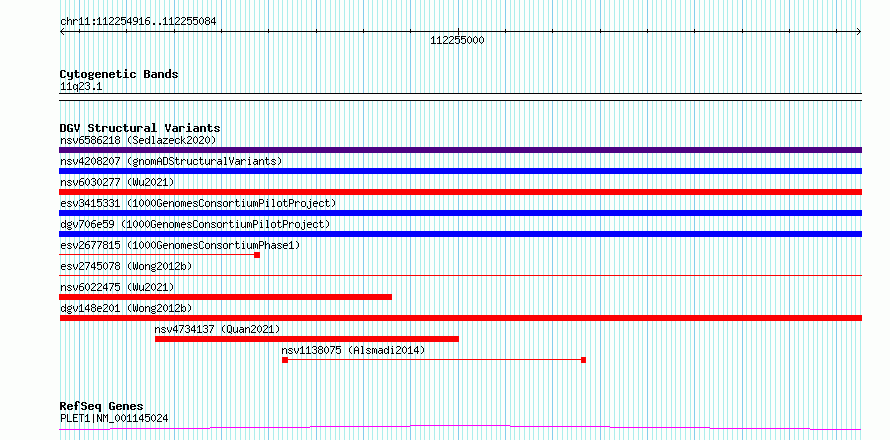The image size is (890, 440).
Task: Click the RefSeq Genes track title
Action: (x=101, y=406)
